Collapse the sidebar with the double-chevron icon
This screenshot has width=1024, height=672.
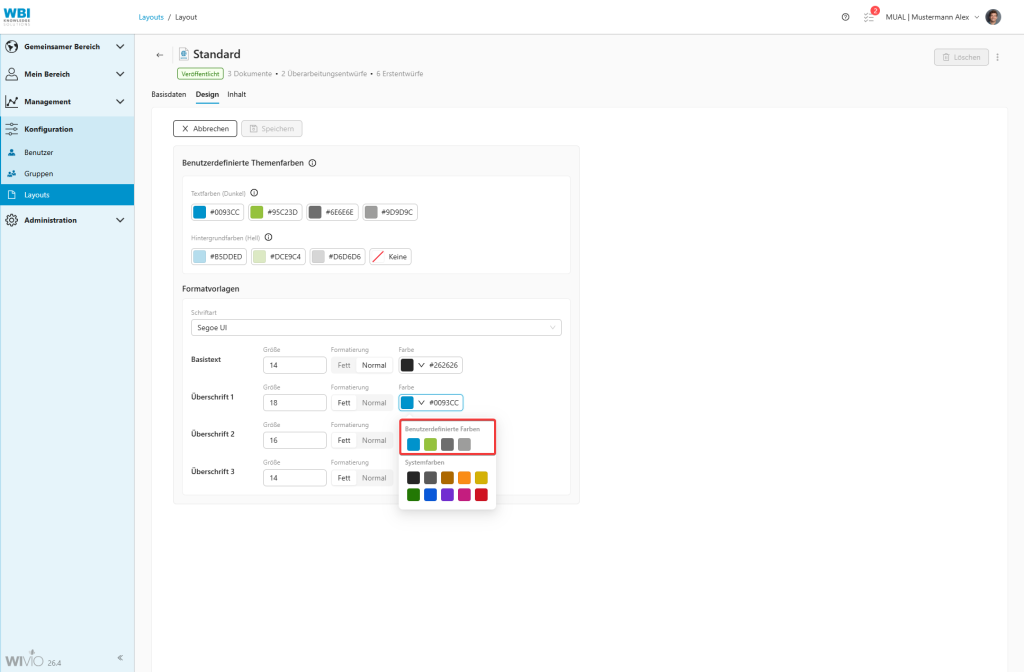click(x=120, y=658)
